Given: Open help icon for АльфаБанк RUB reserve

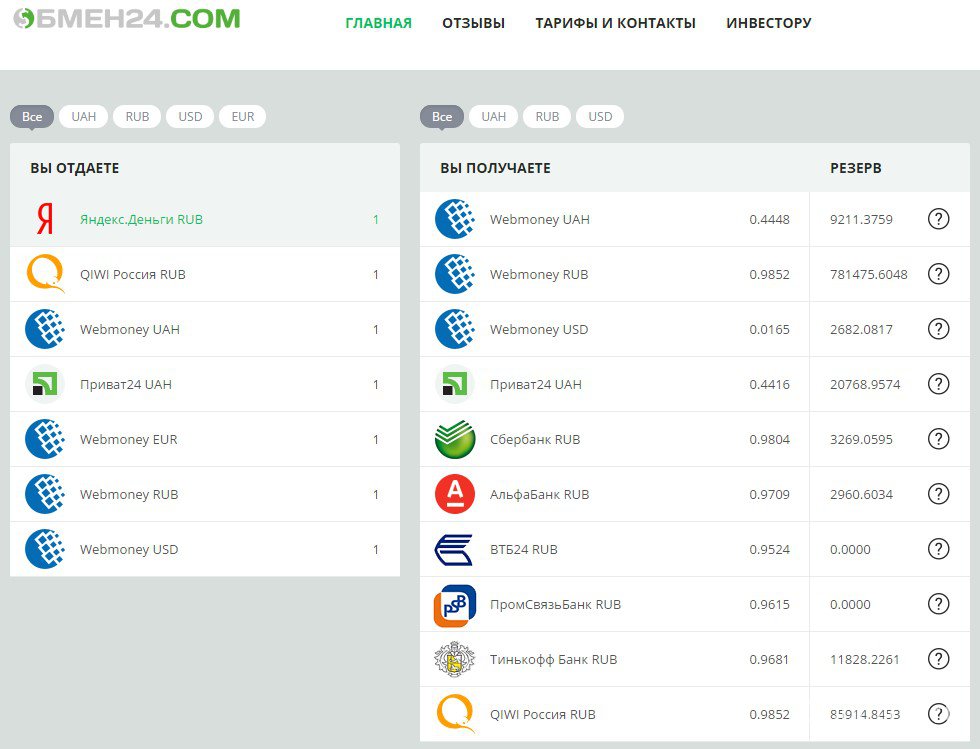Looking at the screenshot, I should tap(938, 494).
